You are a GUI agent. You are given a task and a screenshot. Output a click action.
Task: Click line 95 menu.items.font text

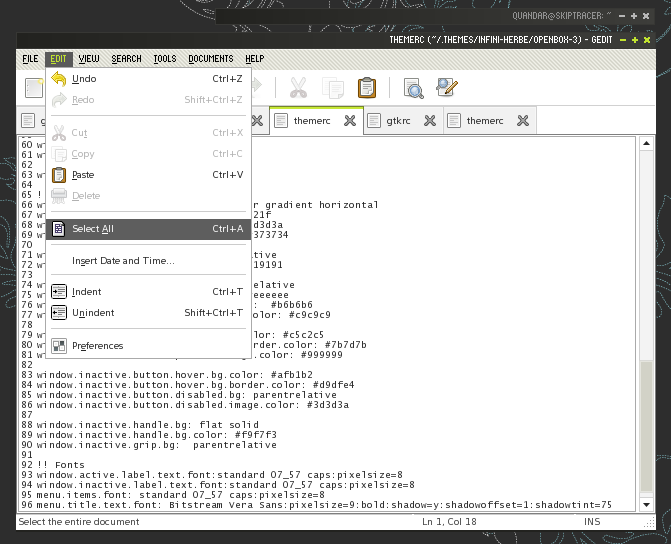click(181, 495)
